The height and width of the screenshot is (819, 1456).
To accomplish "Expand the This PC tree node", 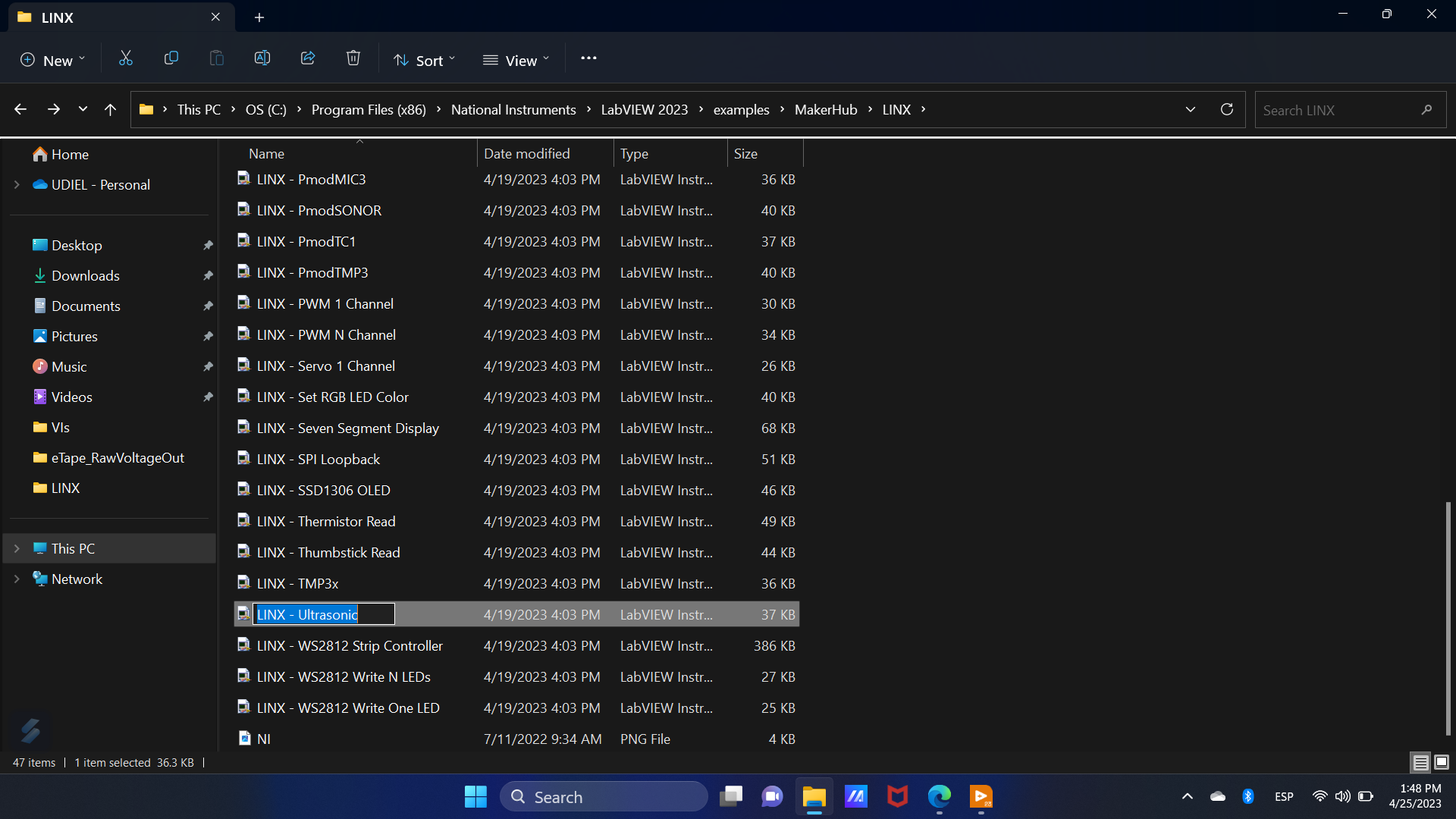I will 17,548.
